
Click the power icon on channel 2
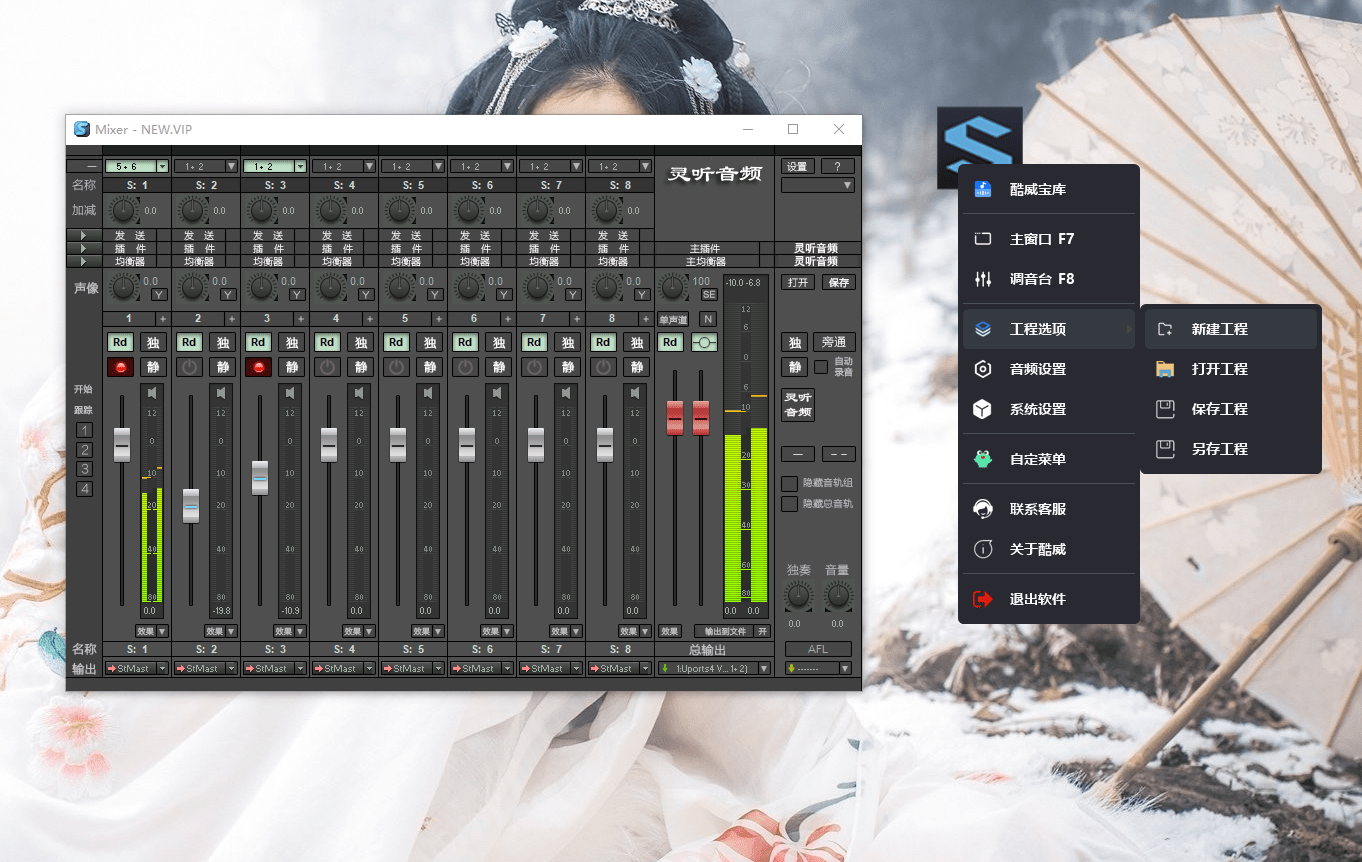(x=189, y=367)
